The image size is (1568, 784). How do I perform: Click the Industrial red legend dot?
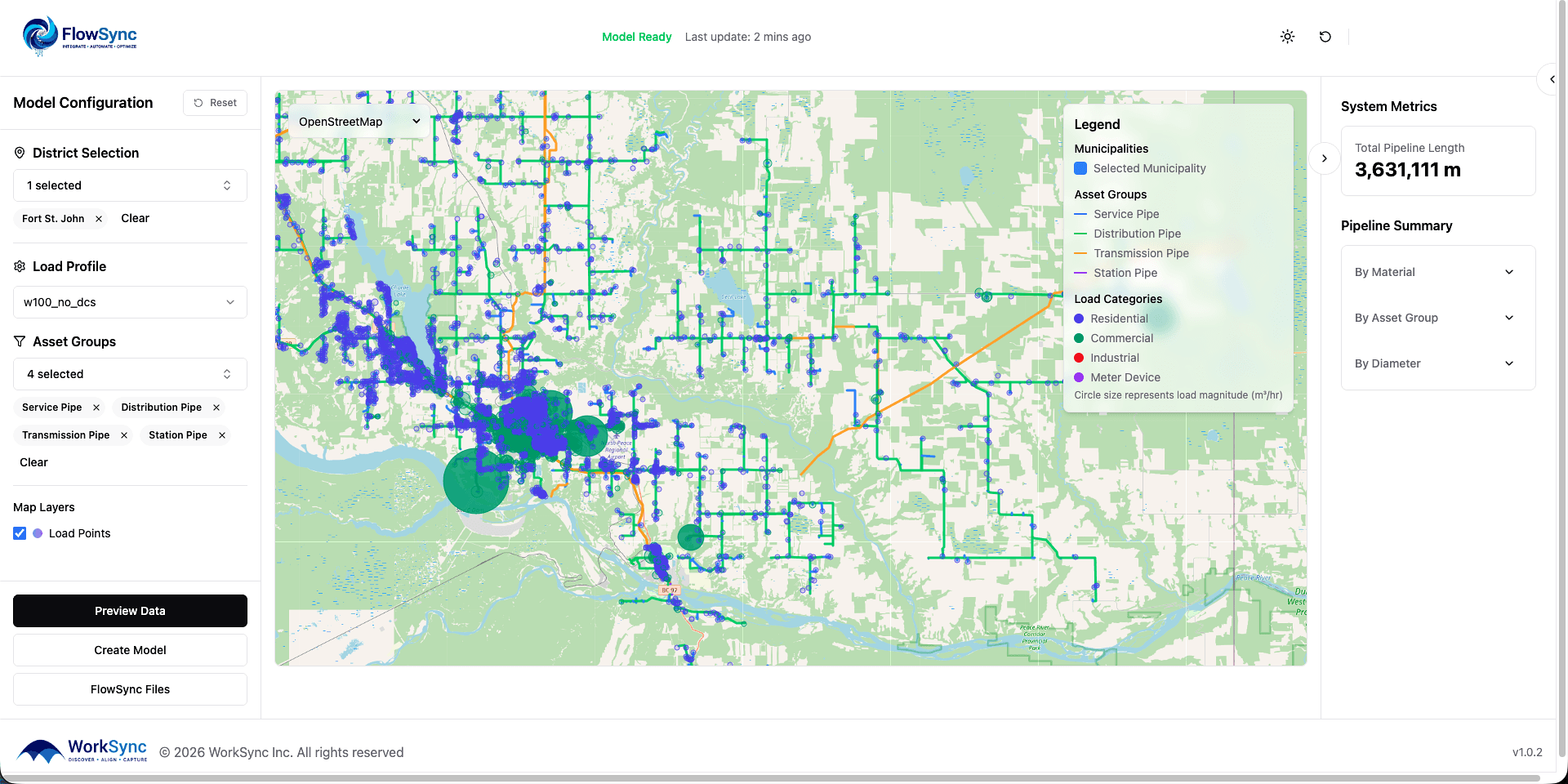pos(1079,358)
